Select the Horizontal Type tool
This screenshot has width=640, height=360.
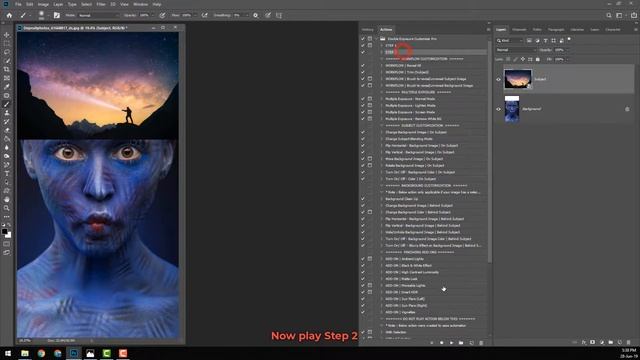click(x=7, y=173)
